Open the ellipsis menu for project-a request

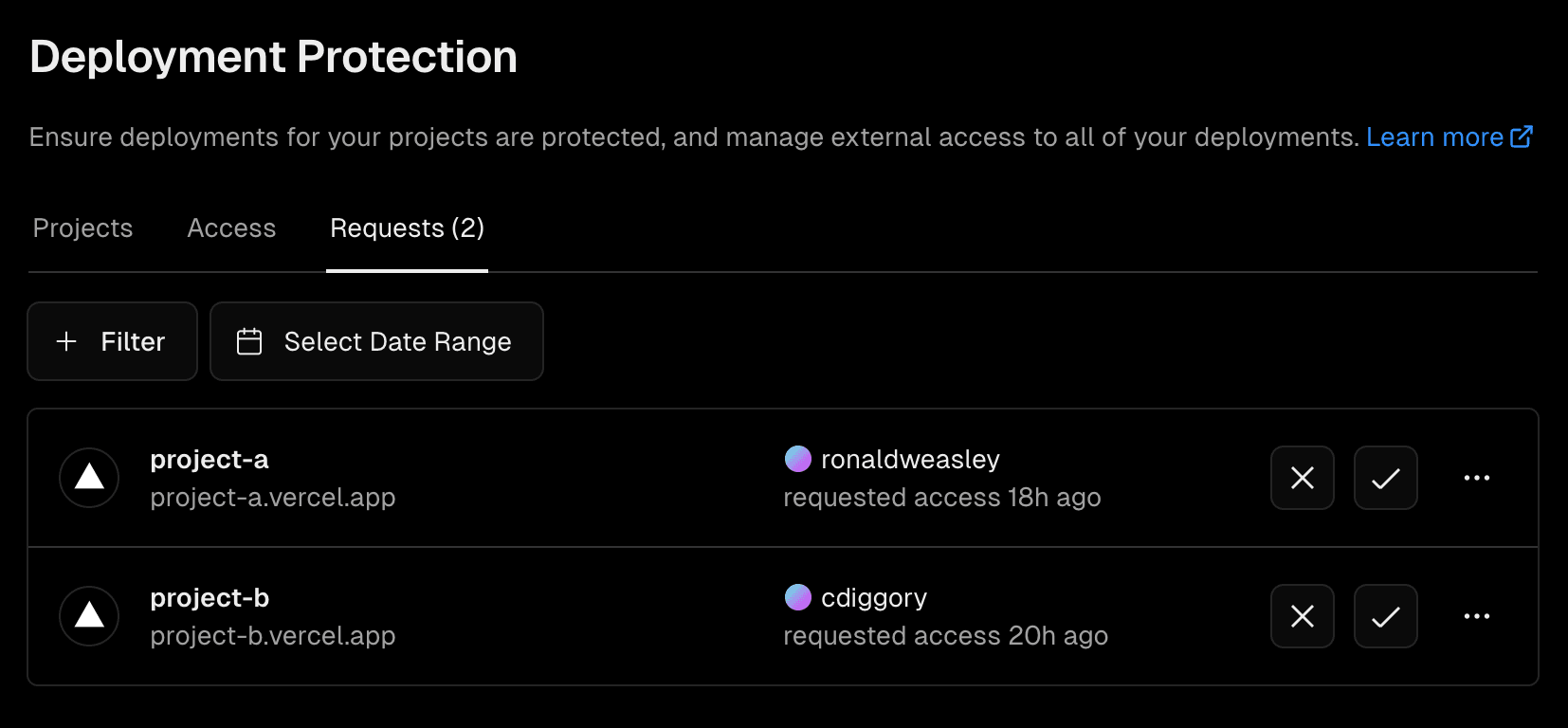click(1476, 478)
